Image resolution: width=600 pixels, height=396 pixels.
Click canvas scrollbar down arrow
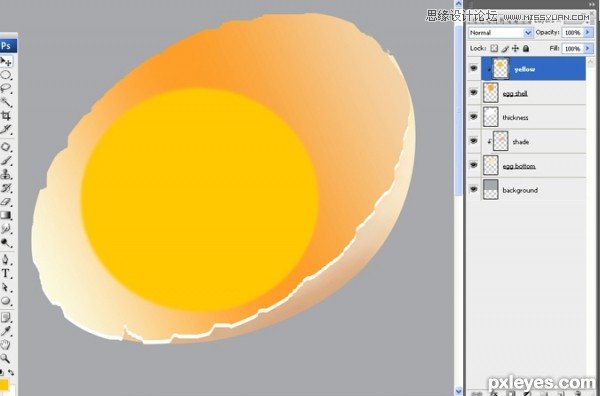pyautogui.click(x=459, y=391)
